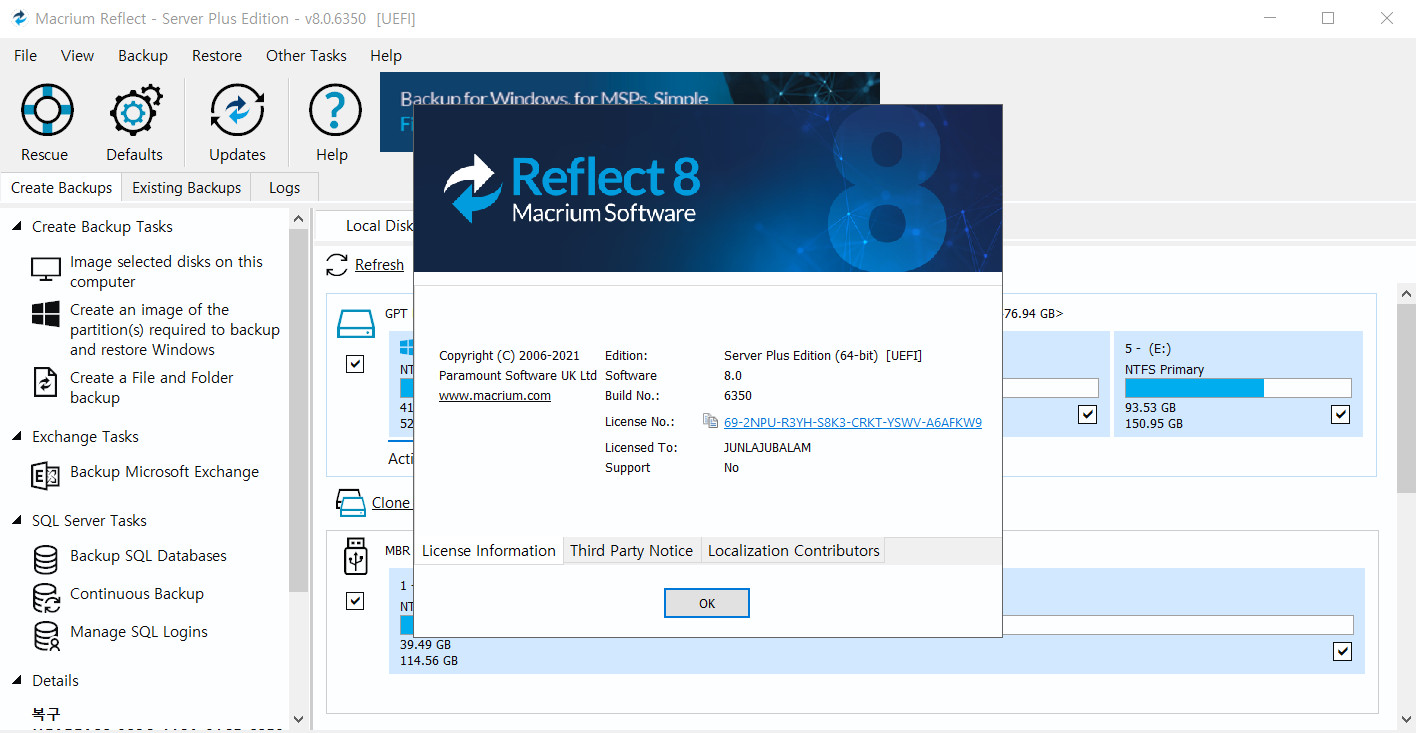
Task: Uncheck the partition 5 (E:) checkbox
Action: [x=1341, y=414]
